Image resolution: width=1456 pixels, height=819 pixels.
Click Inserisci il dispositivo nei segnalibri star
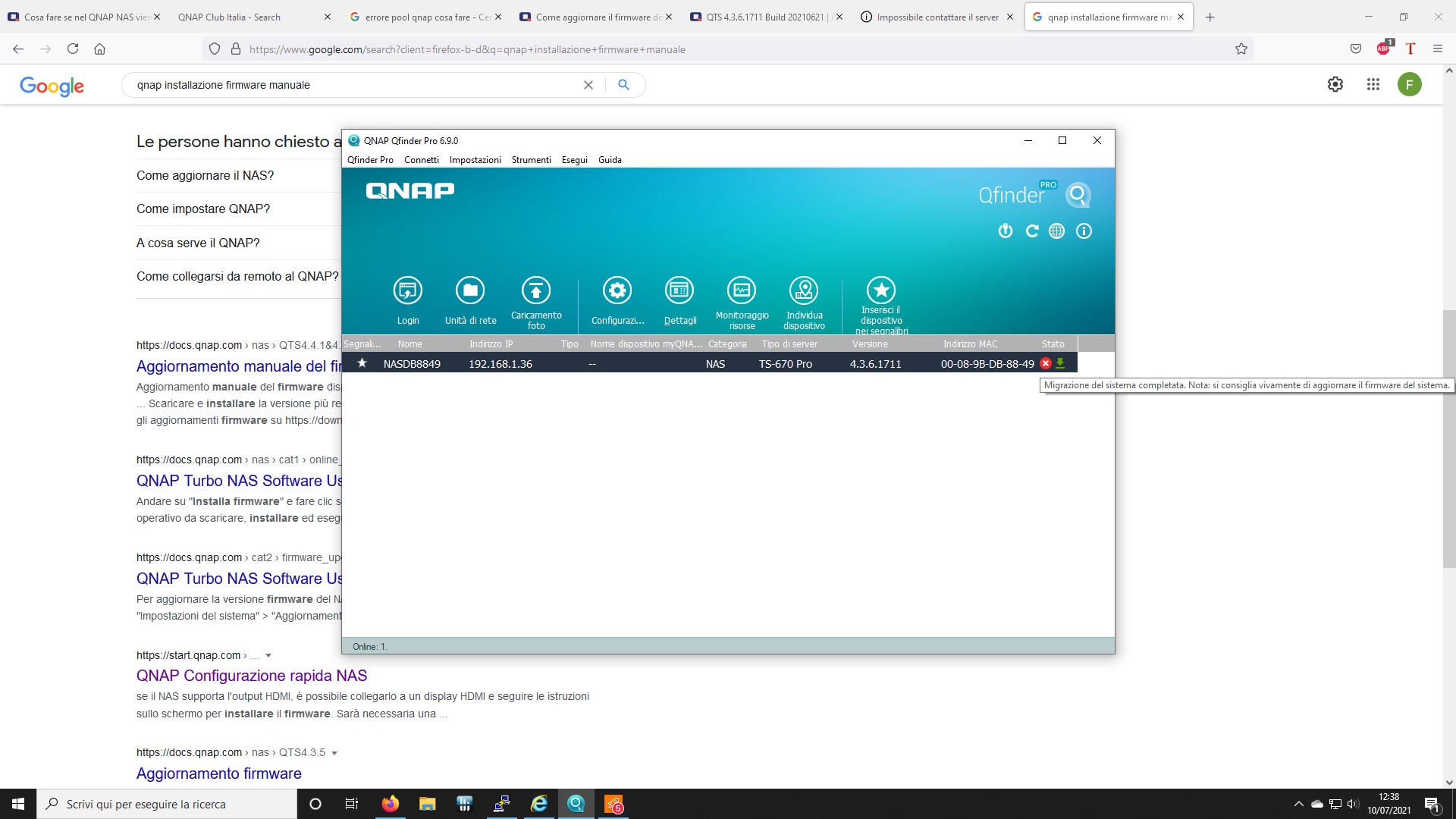[x=880, y=290]
